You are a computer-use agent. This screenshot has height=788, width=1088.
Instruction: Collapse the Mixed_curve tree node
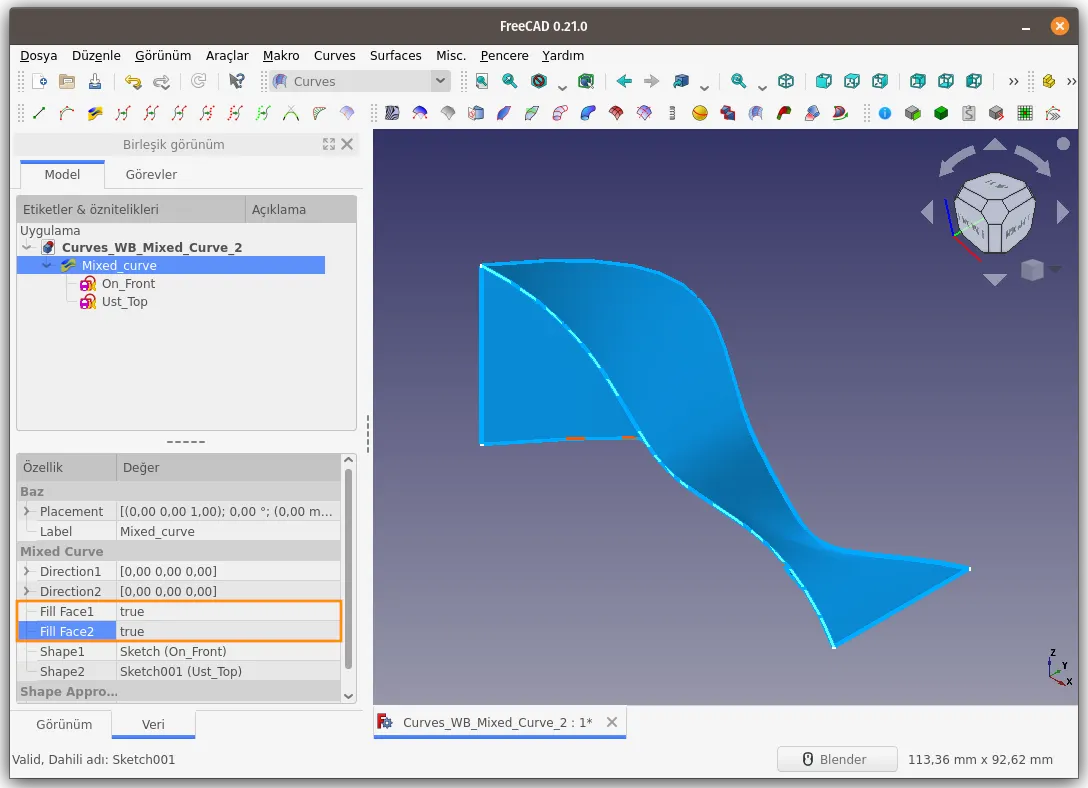[47, 265]
